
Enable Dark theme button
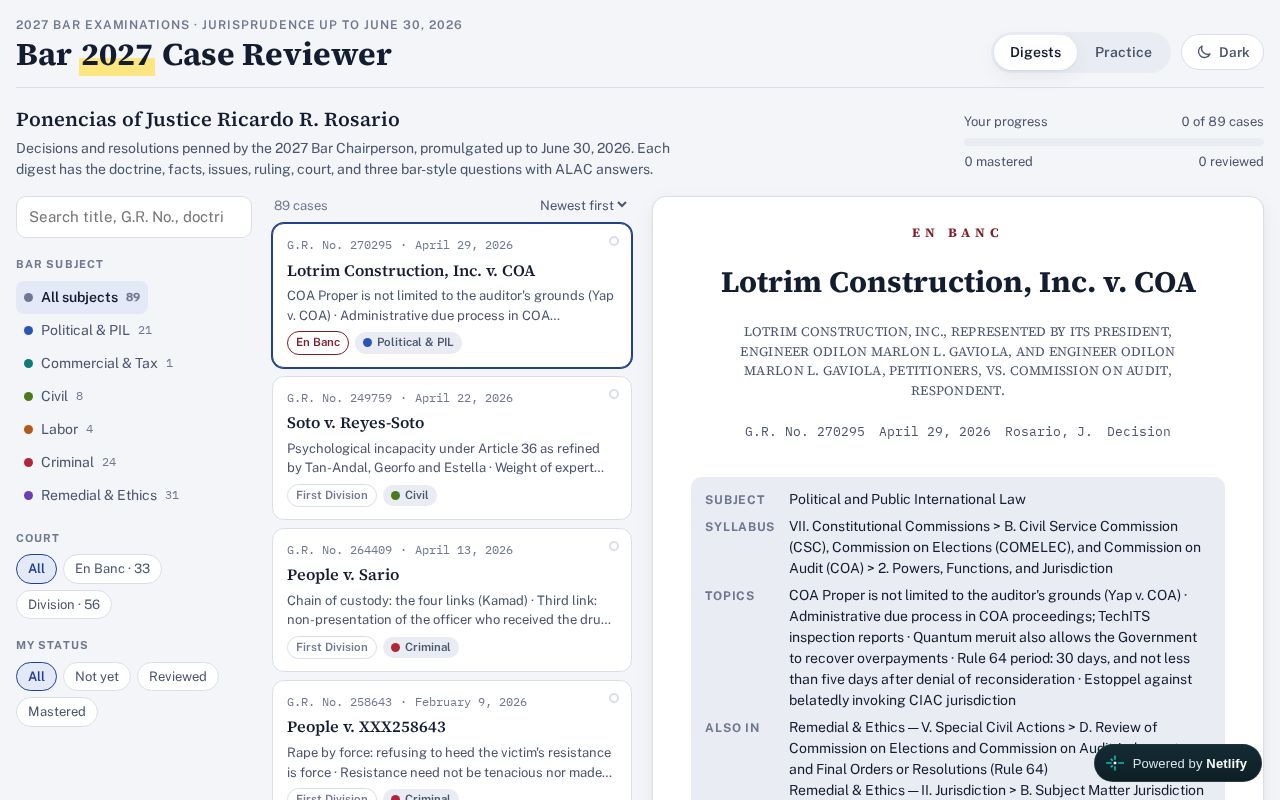pos(1222,52)
